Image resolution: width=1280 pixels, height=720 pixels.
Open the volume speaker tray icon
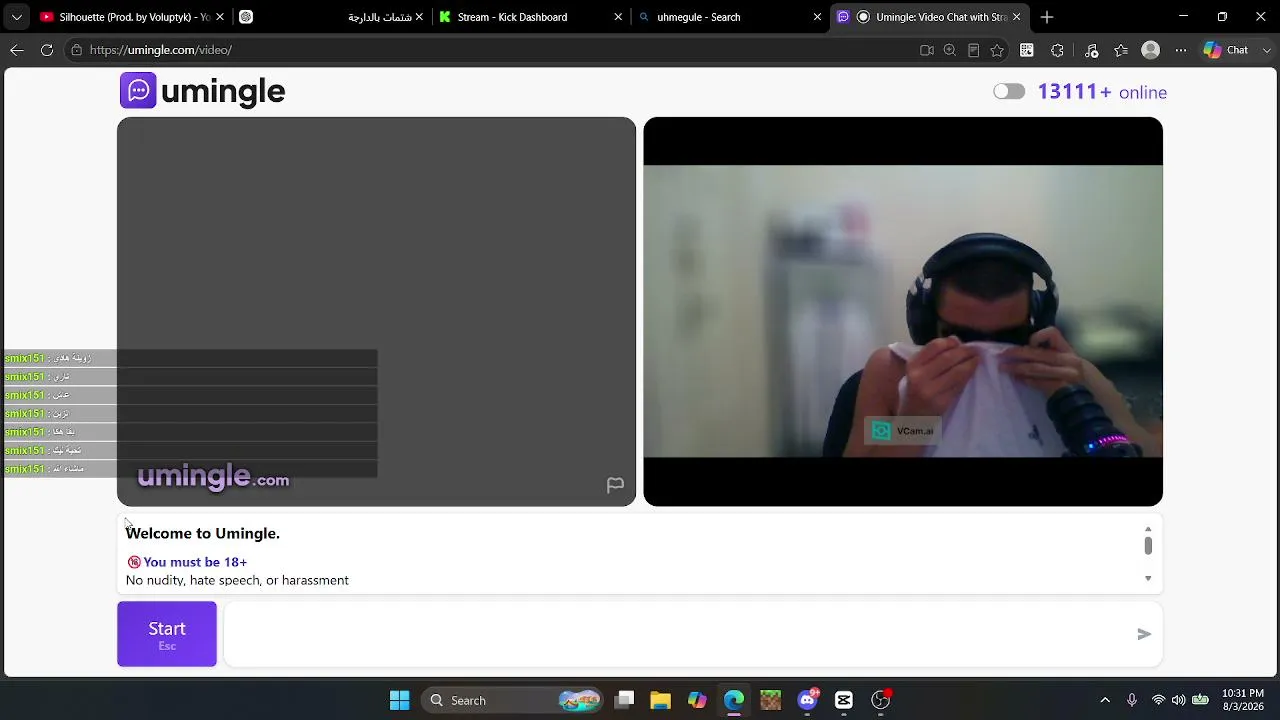point(1179,700)
